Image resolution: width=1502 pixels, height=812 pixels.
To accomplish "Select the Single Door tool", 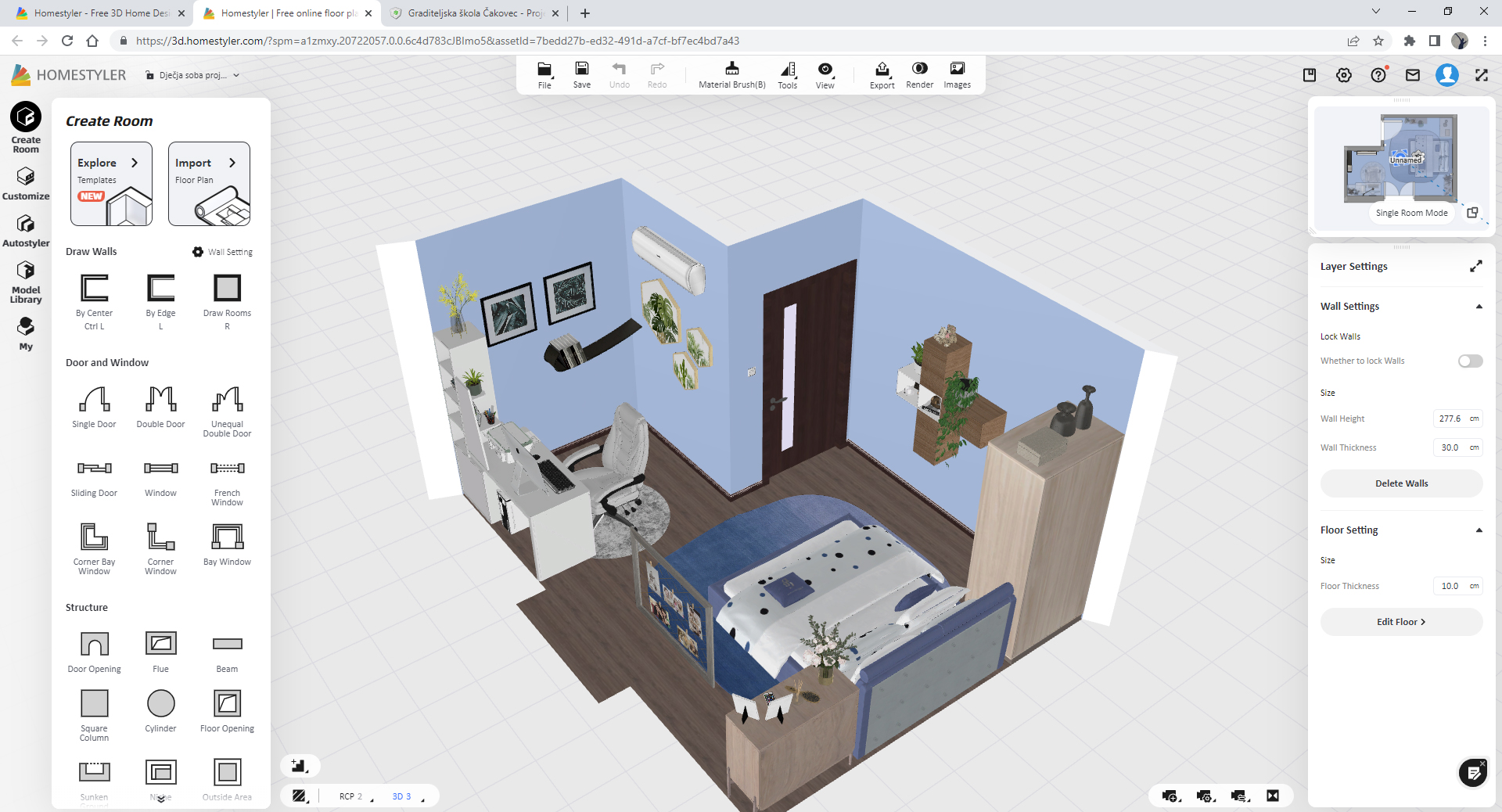I will click(94, 400).
